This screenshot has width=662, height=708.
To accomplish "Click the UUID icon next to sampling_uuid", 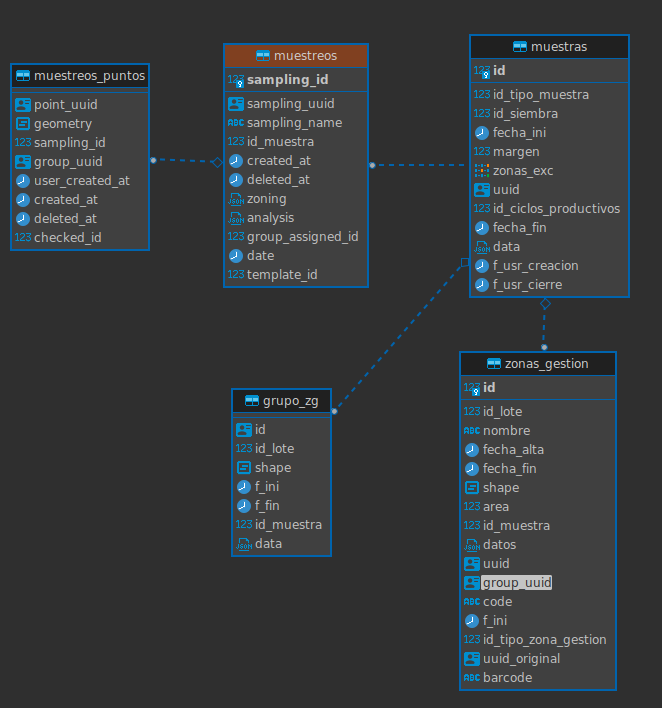I will [x=236, y=104].
